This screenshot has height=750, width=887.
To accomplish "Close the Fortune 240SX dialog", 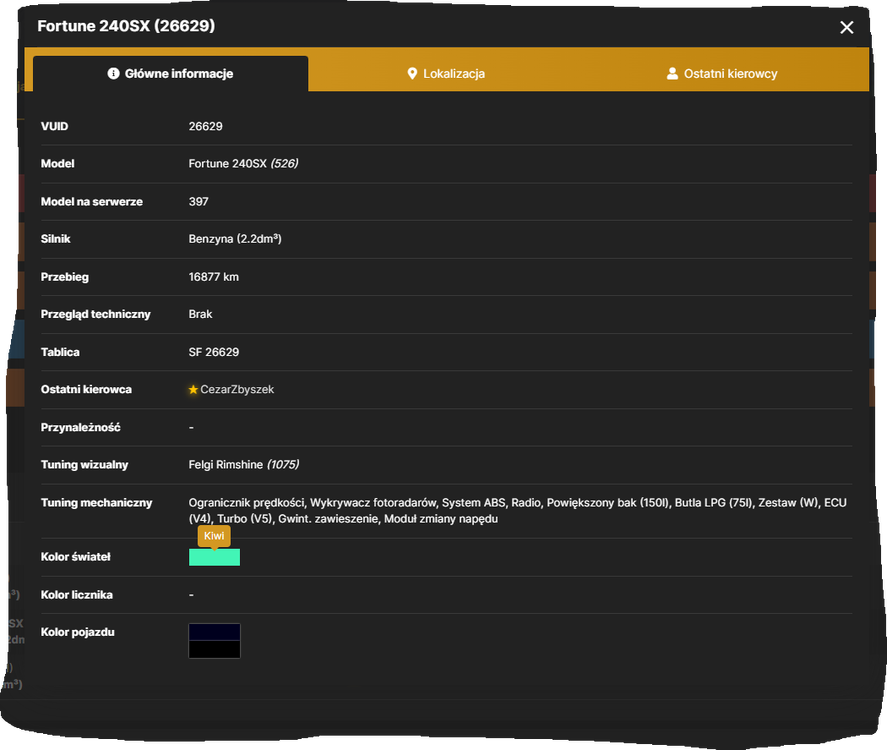I will point(846,27).
